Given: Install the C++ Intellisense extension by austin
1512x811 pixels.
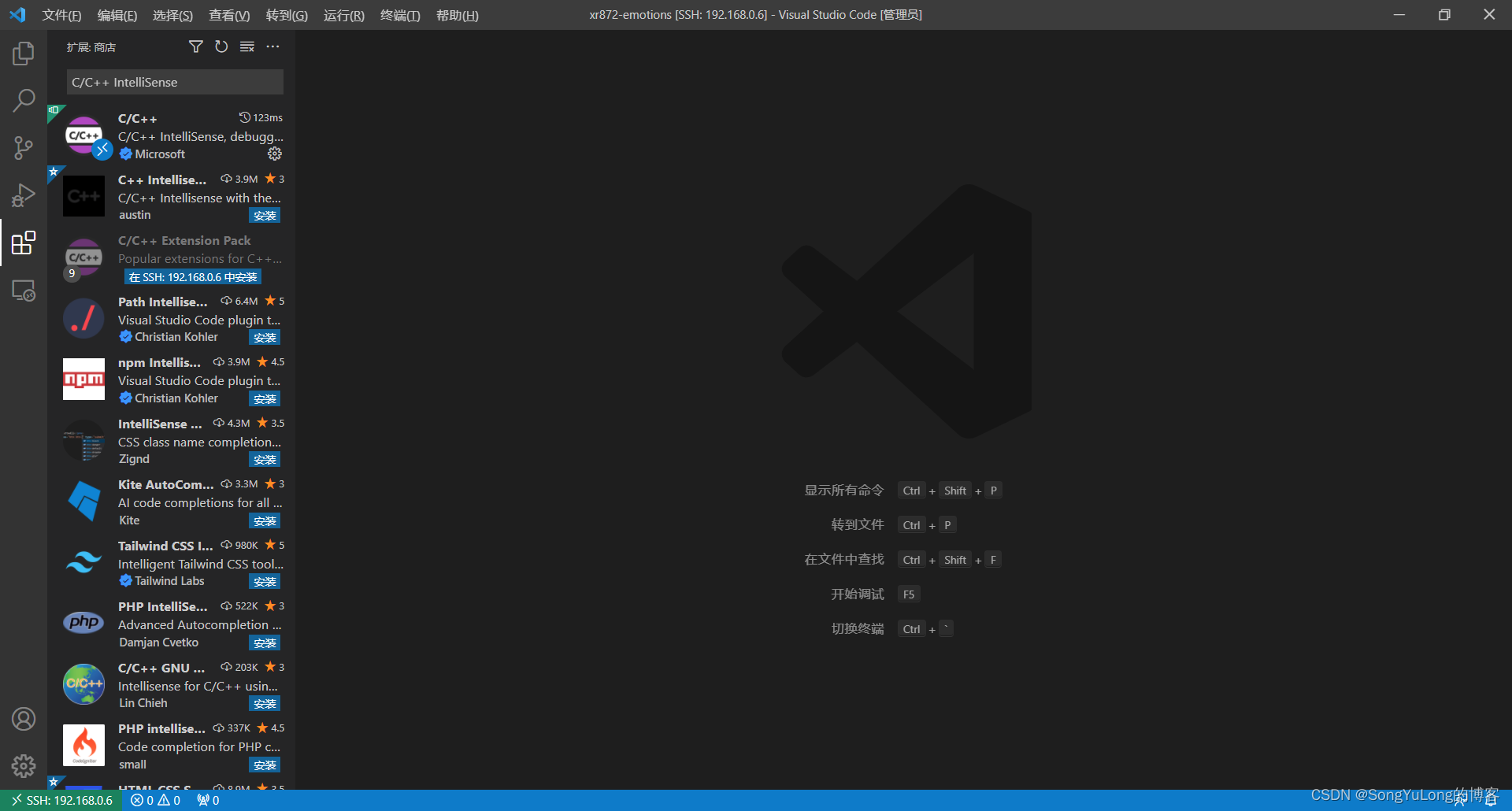Looking at the screenshot, I should click(x=265, y=216).
